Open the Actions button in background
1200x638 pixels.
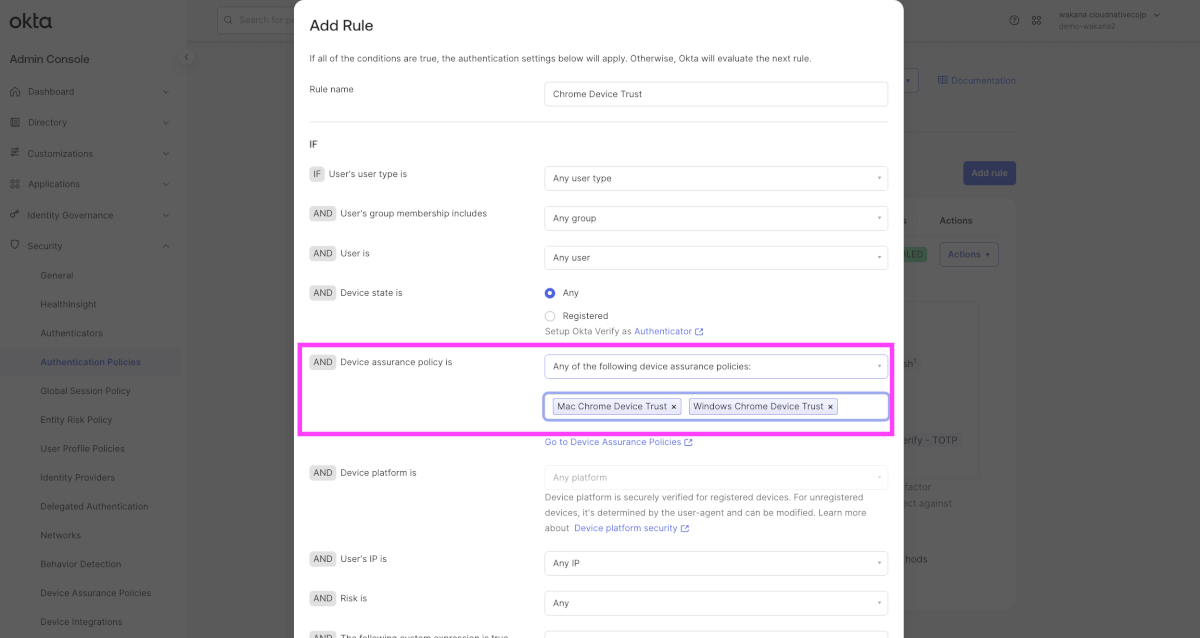click(969, 254)
